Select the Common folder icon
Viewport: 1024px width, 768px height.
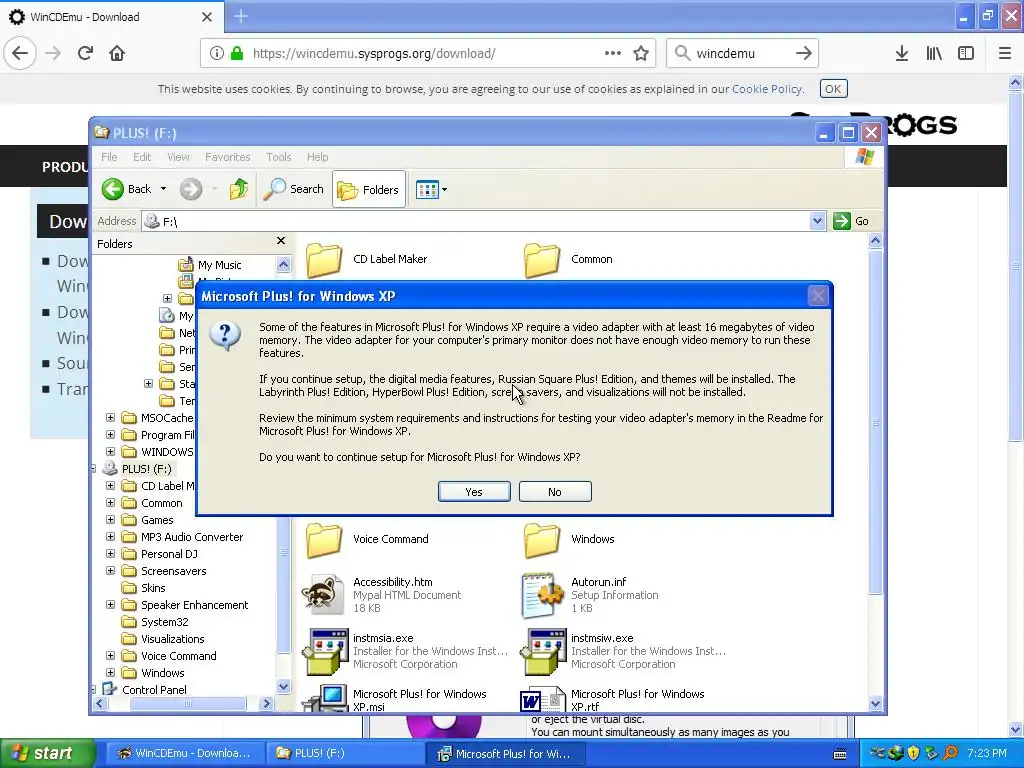tap(542, 260)
